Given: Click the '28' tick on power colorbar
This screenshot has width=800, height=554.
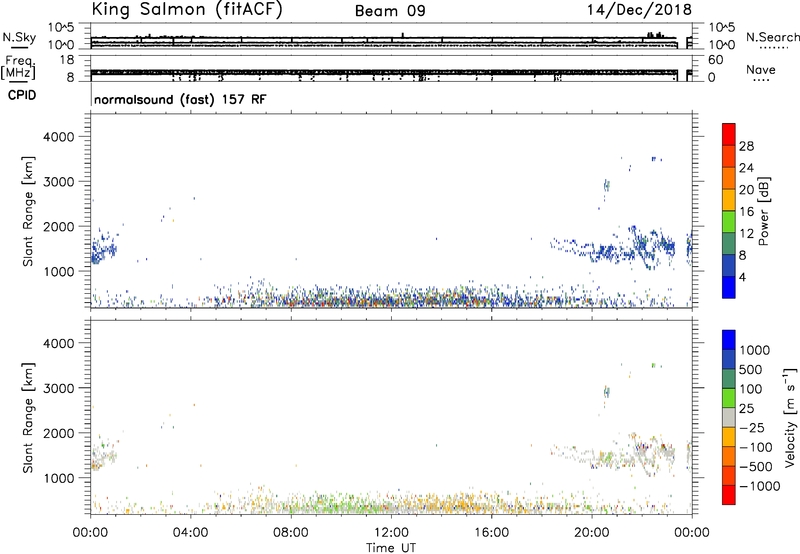Looking at the screenshot, I should click(746, 146).
